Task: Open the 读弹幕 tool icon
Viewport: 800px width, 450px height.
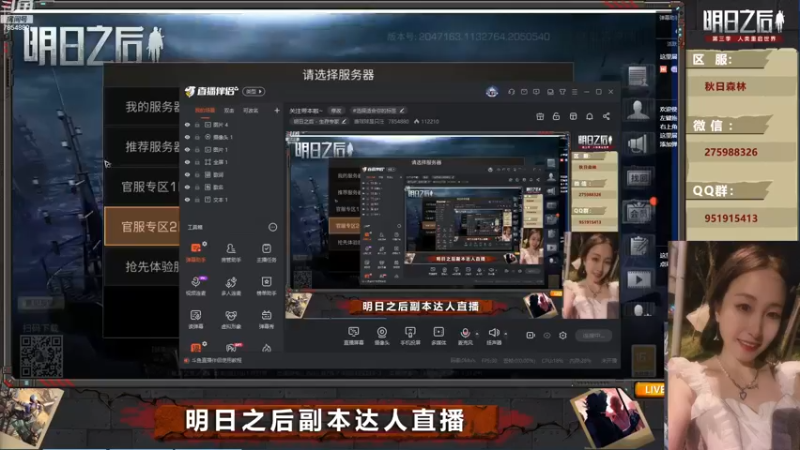Action: click(196, 318)
